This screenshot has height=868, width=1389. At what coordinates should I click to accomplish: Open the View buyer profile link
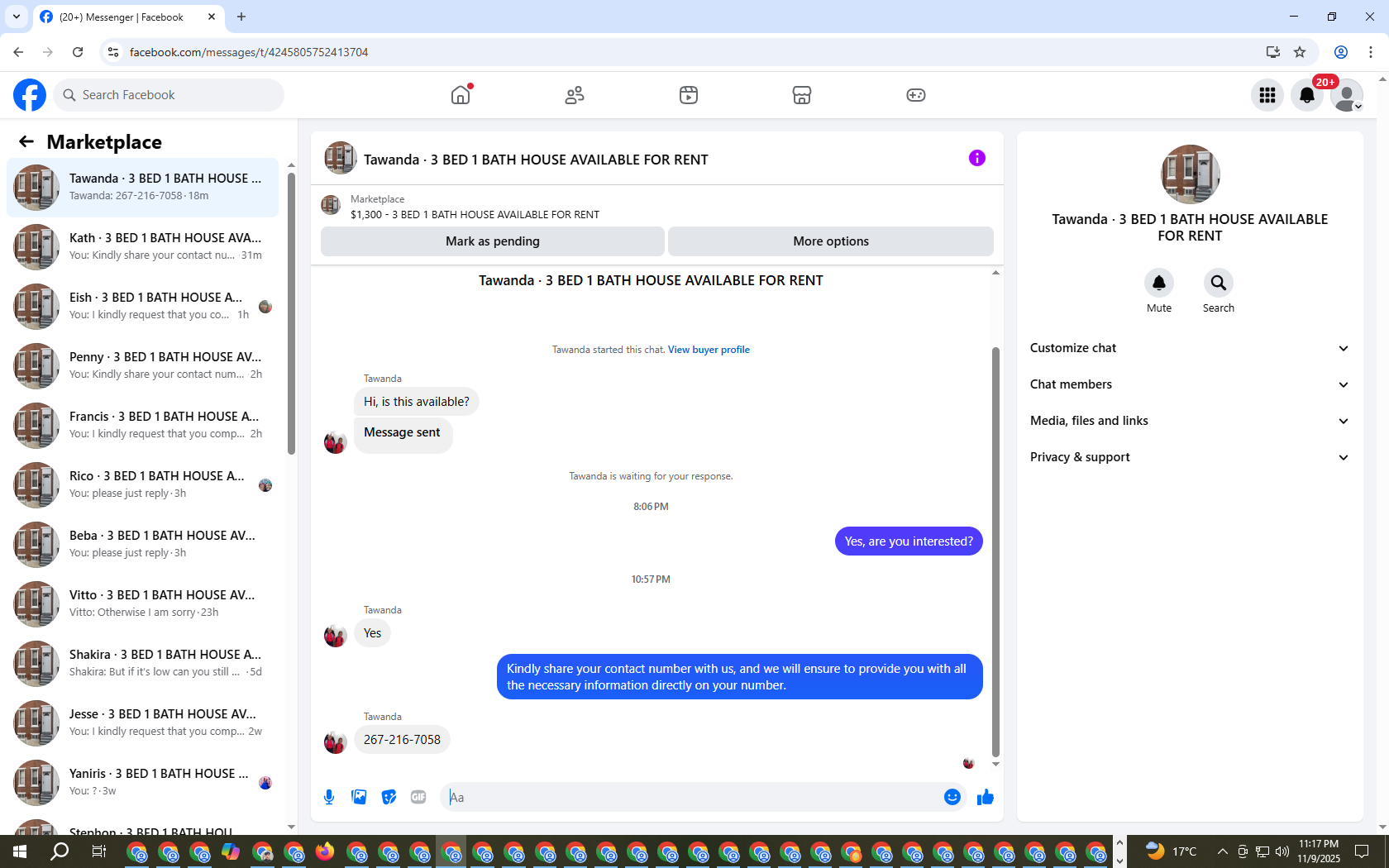click(x=709, y=350)
